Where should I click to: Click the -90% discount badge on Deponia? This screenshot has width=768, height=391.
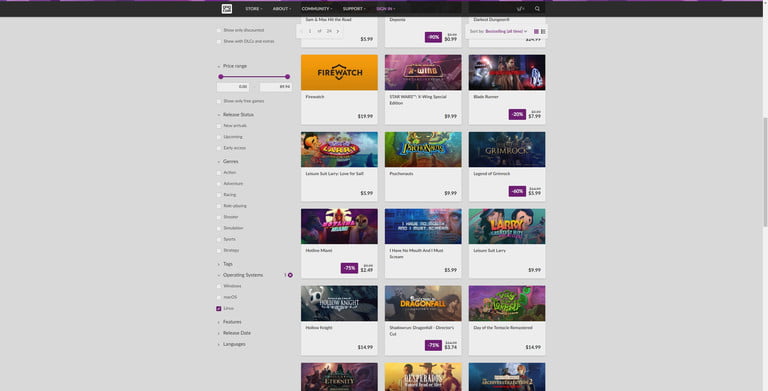(x=433, y=37)
